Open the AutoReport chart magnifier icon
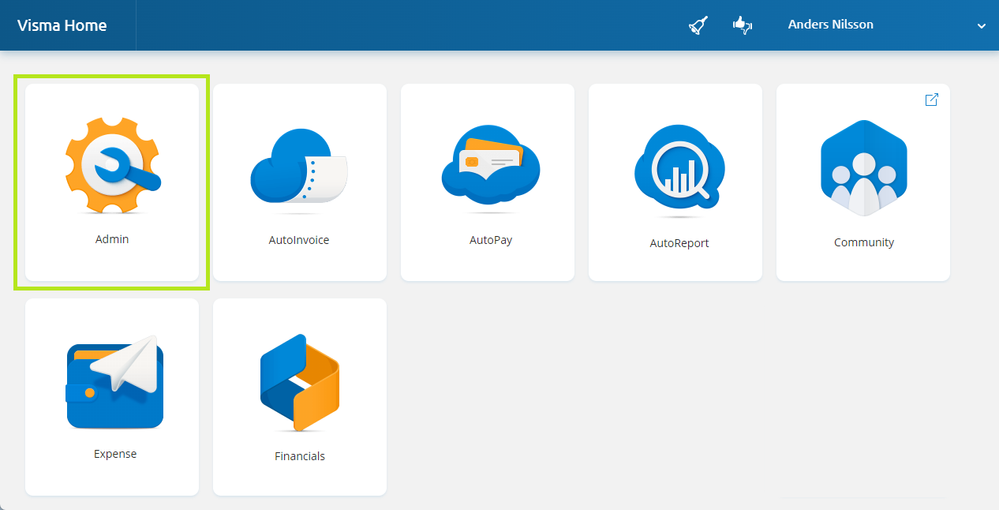Image resolution: width=999 pixels, height=510 pixels. coord(679,167)
